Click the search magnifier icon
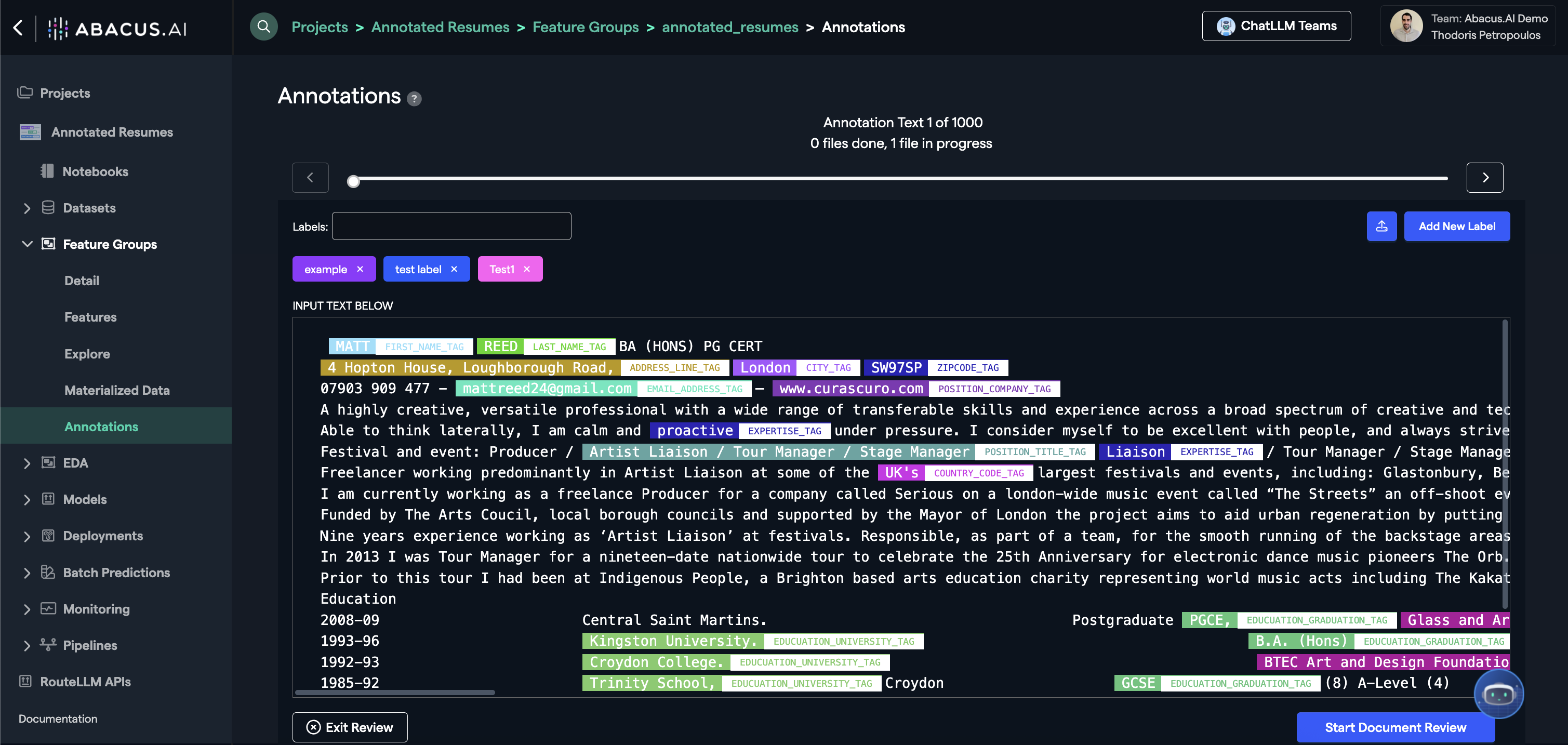Screen dimensions: 1568x745 pyautogui.click(x=263, y=27)
